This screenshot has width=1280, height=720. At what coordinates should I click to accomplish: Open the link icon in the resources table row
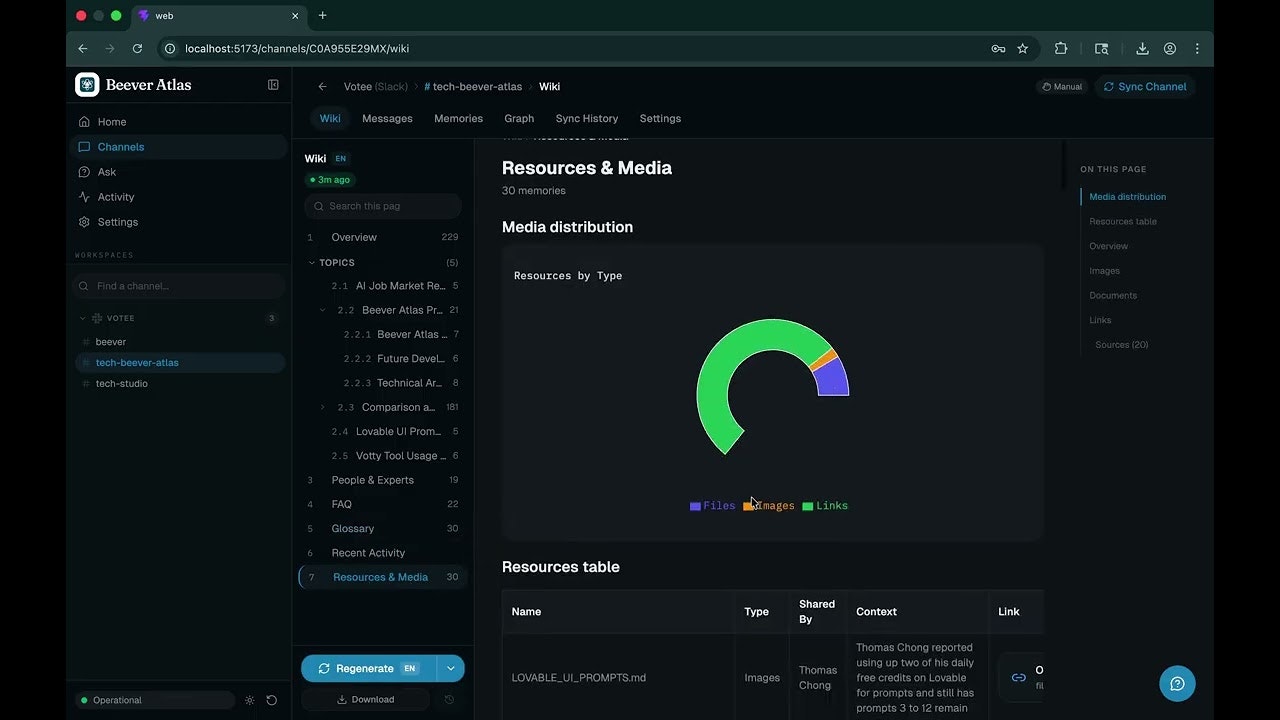[x=1018, y=677]
